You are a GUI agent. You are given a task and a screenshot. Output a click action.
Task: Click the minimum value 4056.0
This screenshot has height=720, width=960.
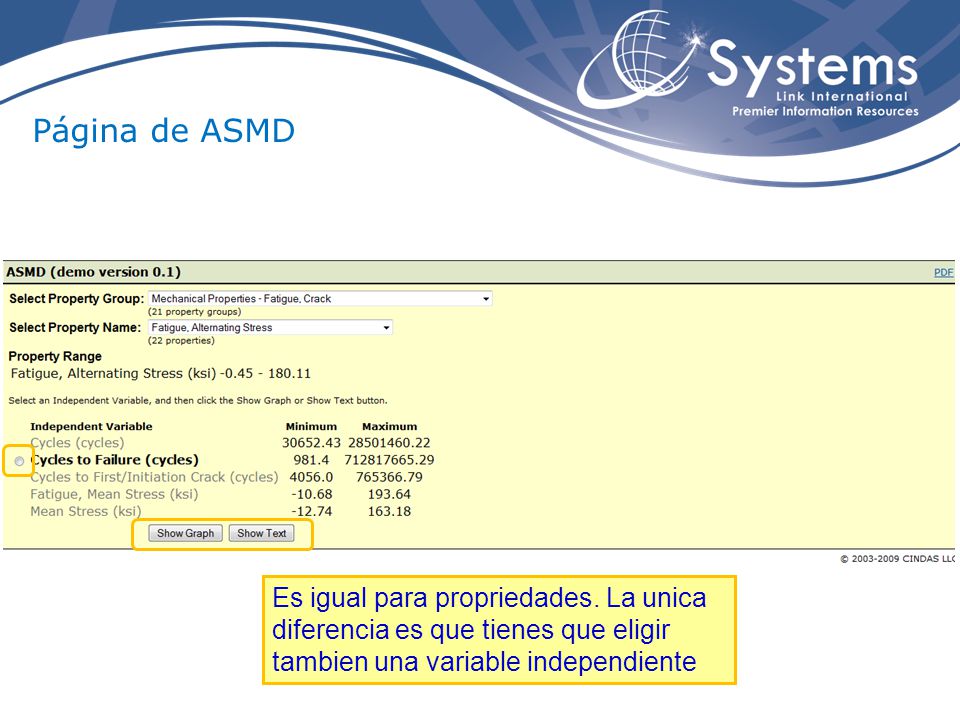pos(311,477)
